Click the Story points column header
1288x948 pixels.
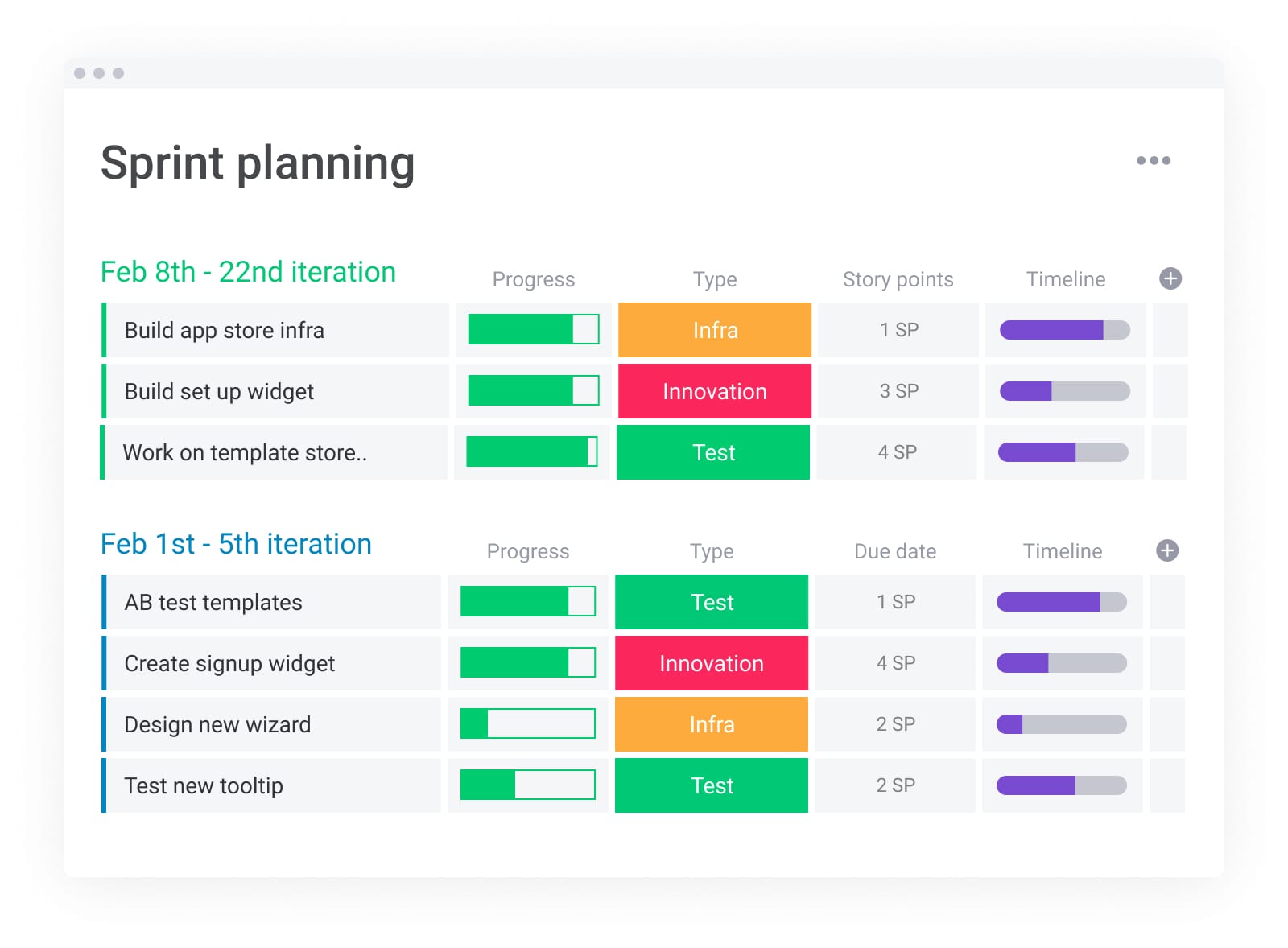coord(898,279)
